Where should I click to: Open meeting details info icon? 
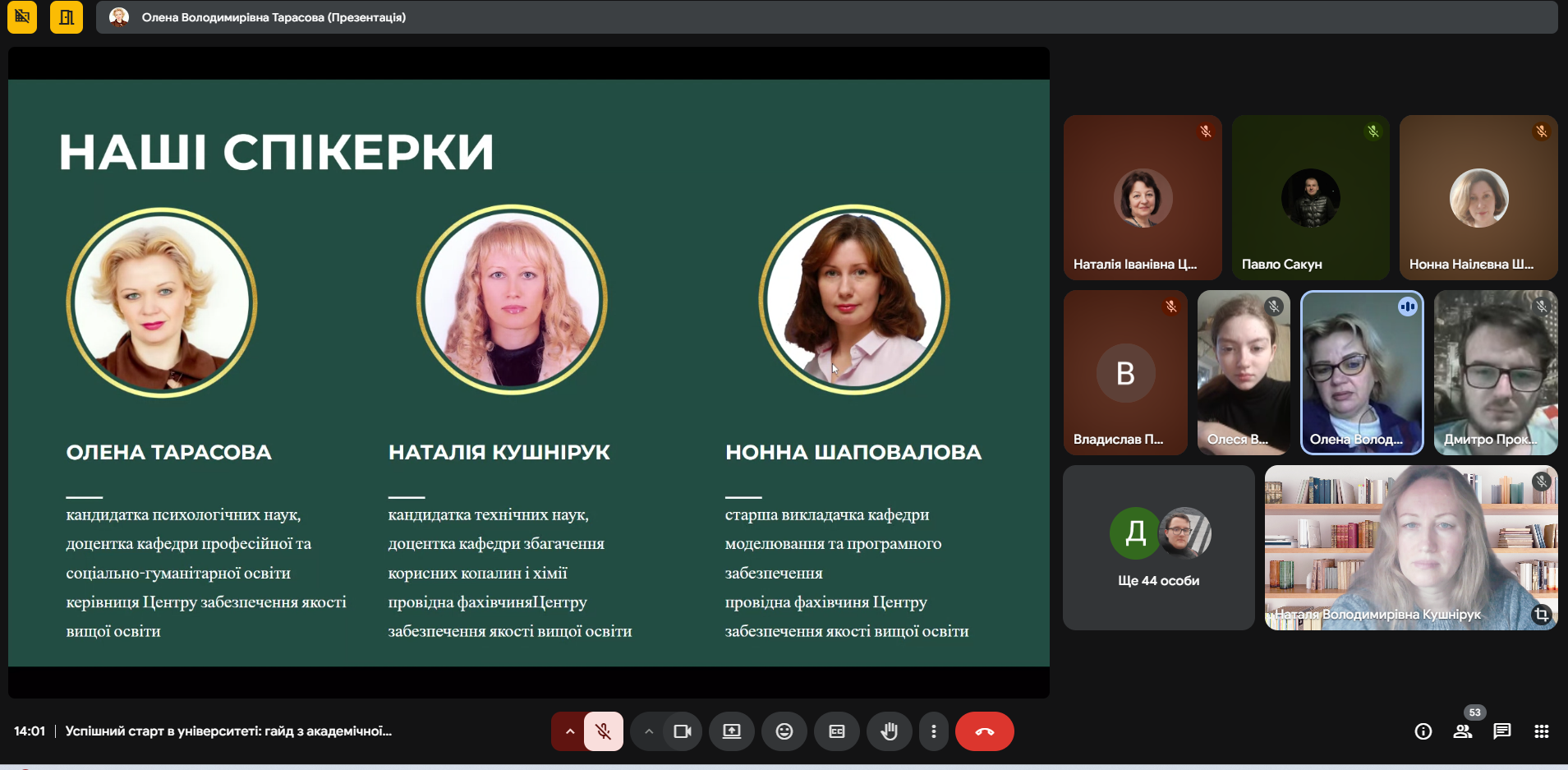pyautogui.click(x=1423, y=731)
